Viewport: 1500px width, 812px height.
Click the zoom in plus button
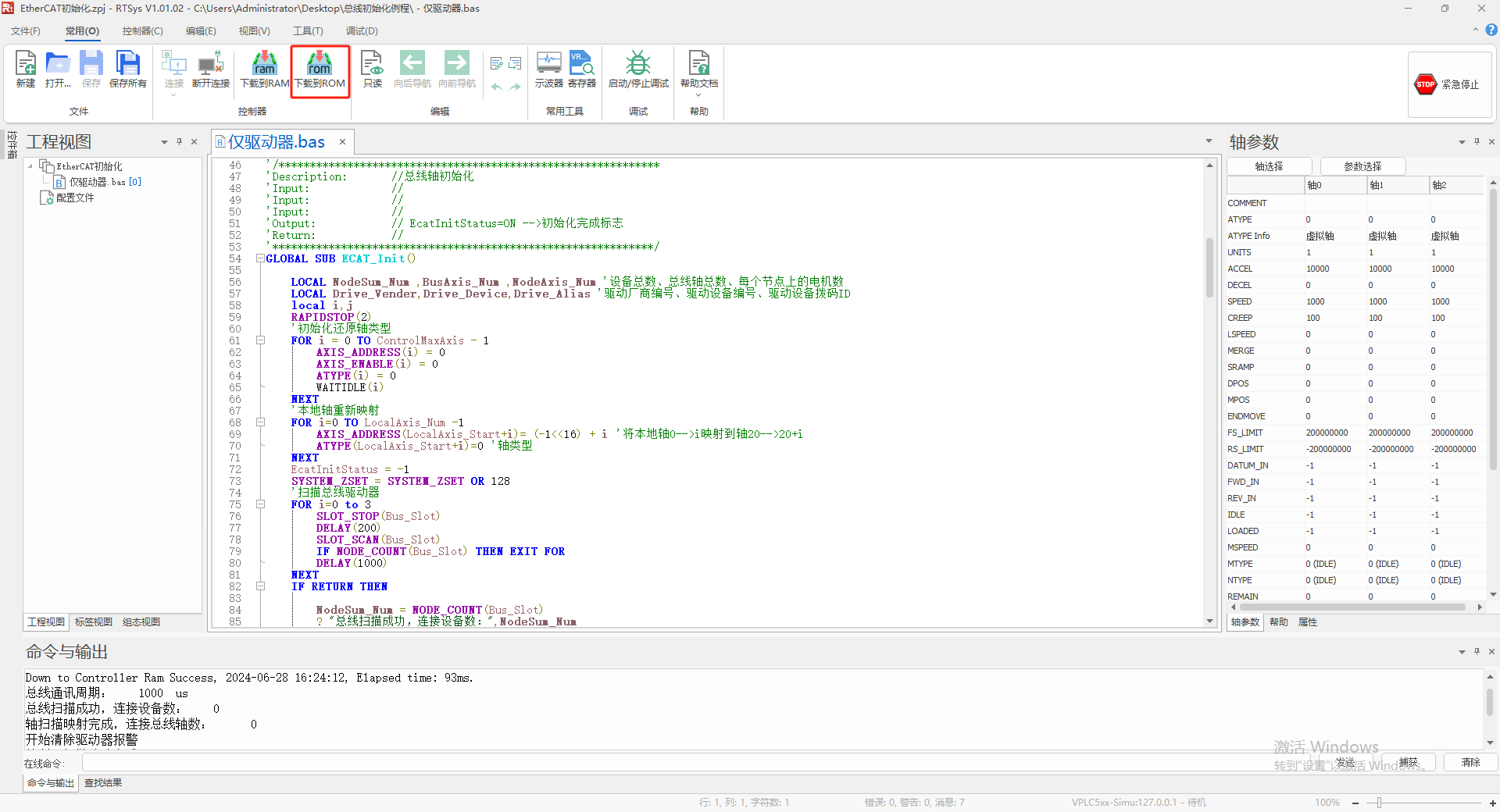[1492, 803]
